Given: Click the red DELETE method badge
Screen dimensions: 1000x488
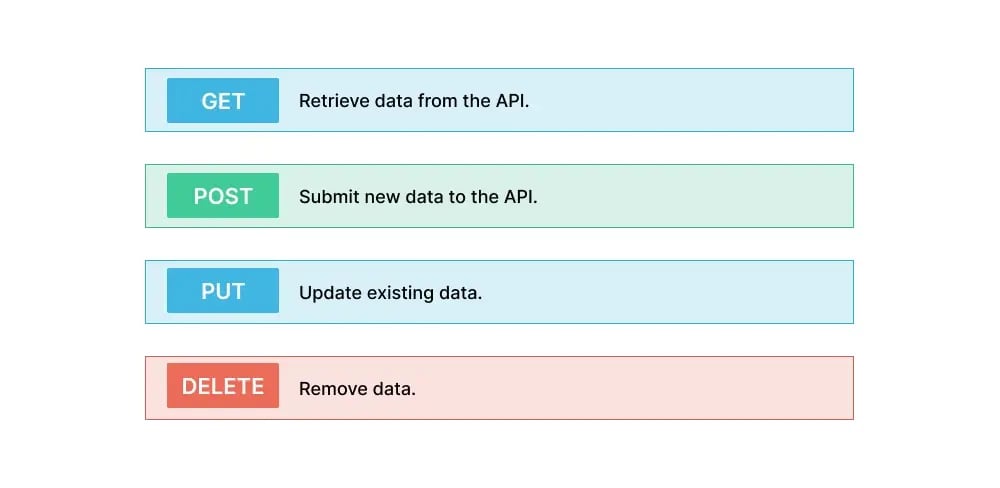Looking at the screenshot, I should point(223,387).
